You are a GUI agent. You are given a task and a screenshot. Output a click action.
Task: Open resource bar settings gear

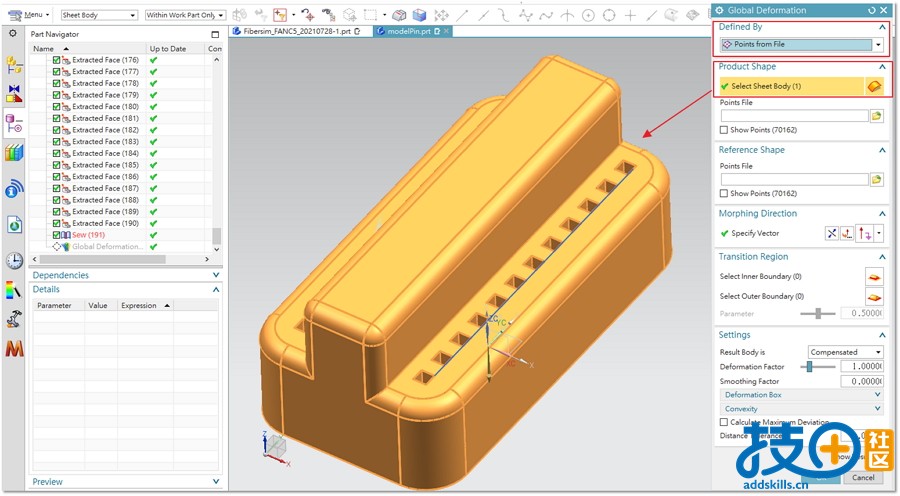[x=12, y=34]
